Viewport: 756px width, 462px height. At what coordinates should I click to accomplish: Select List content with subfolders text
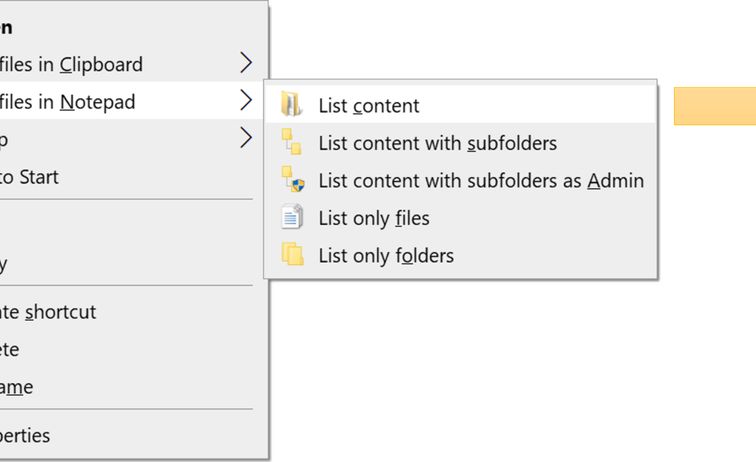[x=437, y=143]
